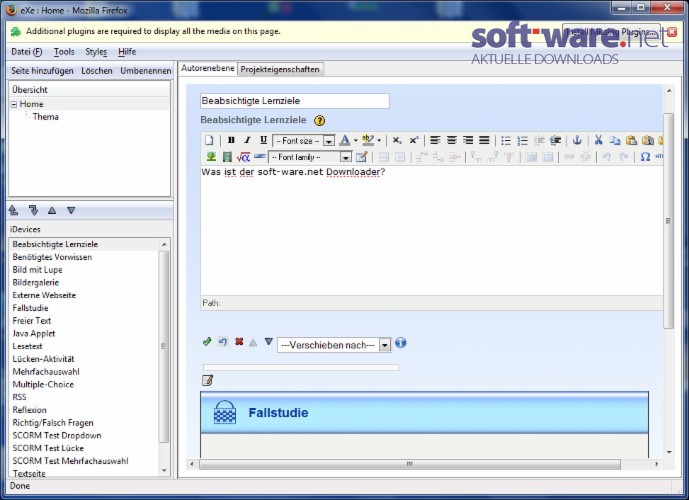Click the iDevice title input field
The image size is (689, 500).
coord(294,101)
